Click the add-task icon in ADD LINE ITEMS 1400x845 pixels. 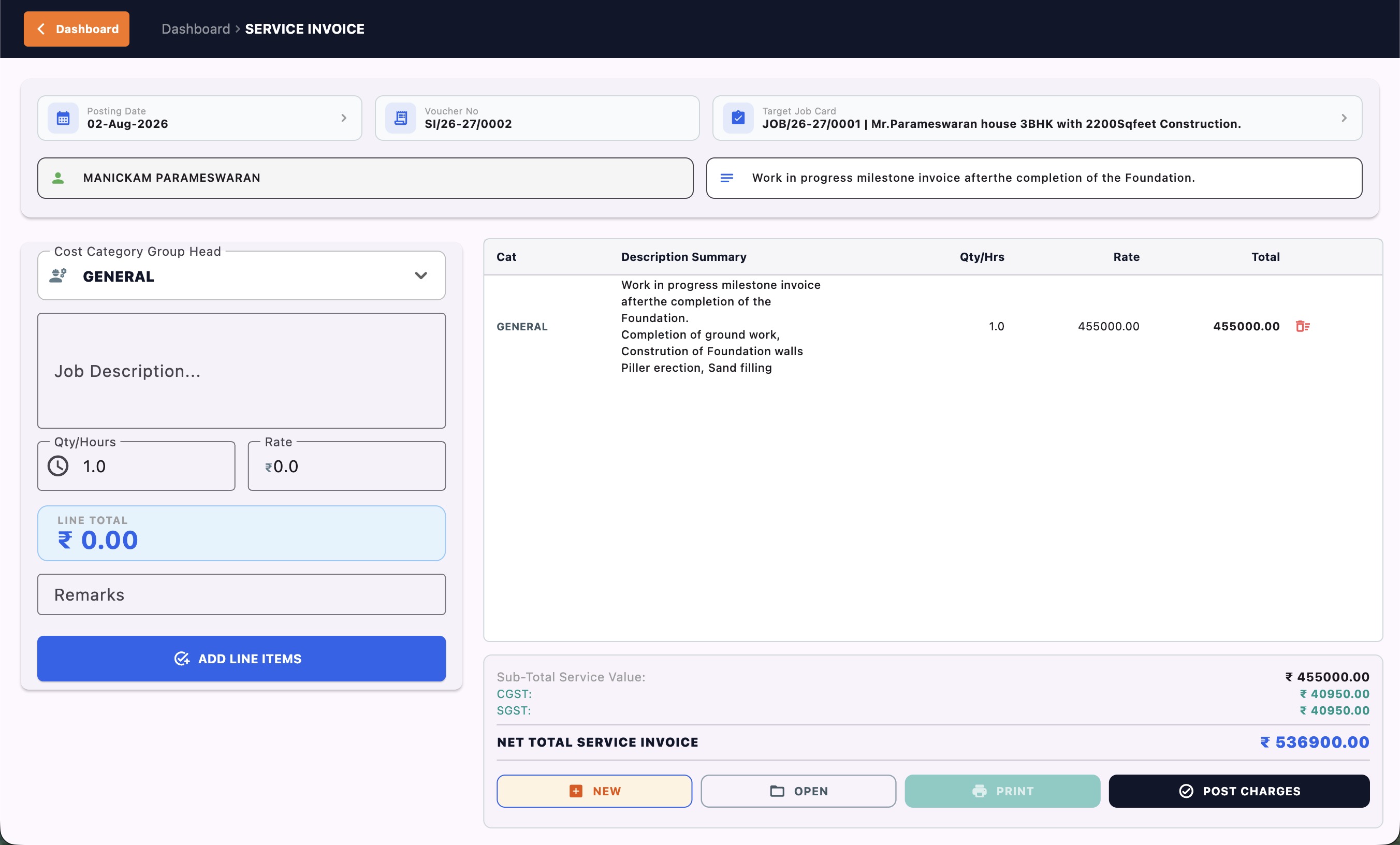(182, 659)
